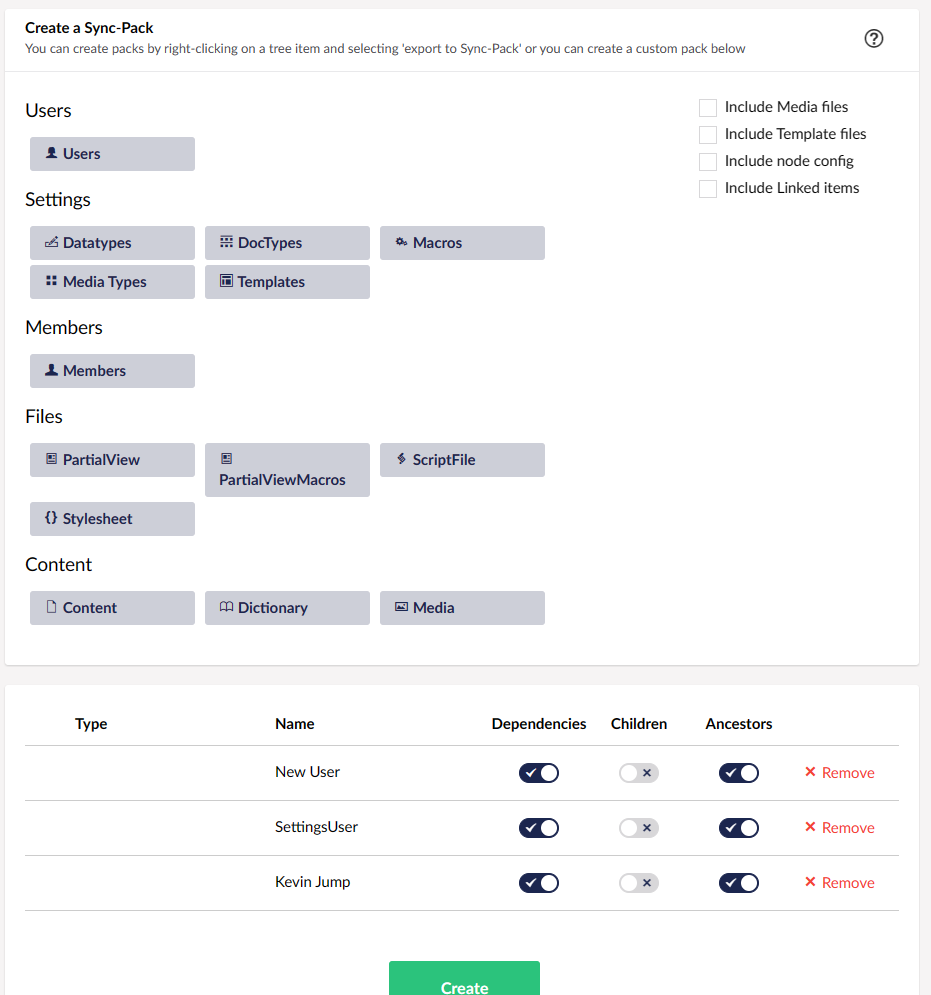Turn off Ancestors for SettingsUser
The height and width of the screenshot is (995, 931).
[x=739, y=827]
